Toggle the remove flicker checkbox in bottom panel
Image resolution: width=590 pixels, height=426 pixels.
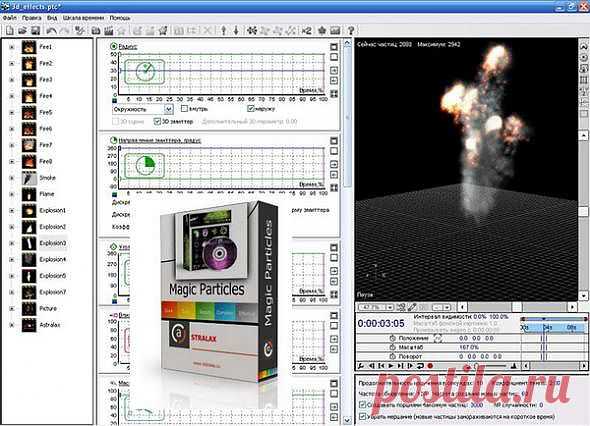pyautogui.click(x=362, y=416)
